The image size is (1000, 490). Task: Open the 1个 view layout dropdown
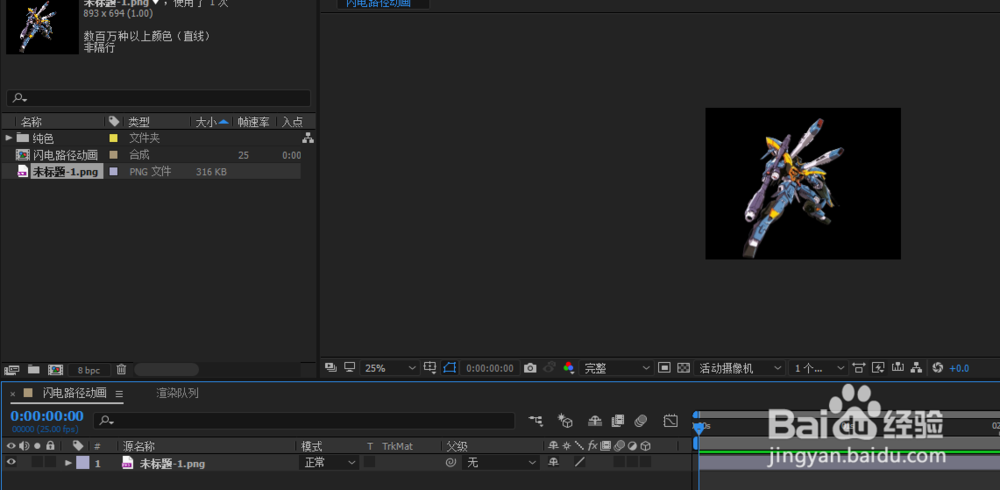(x=818, y=368)
